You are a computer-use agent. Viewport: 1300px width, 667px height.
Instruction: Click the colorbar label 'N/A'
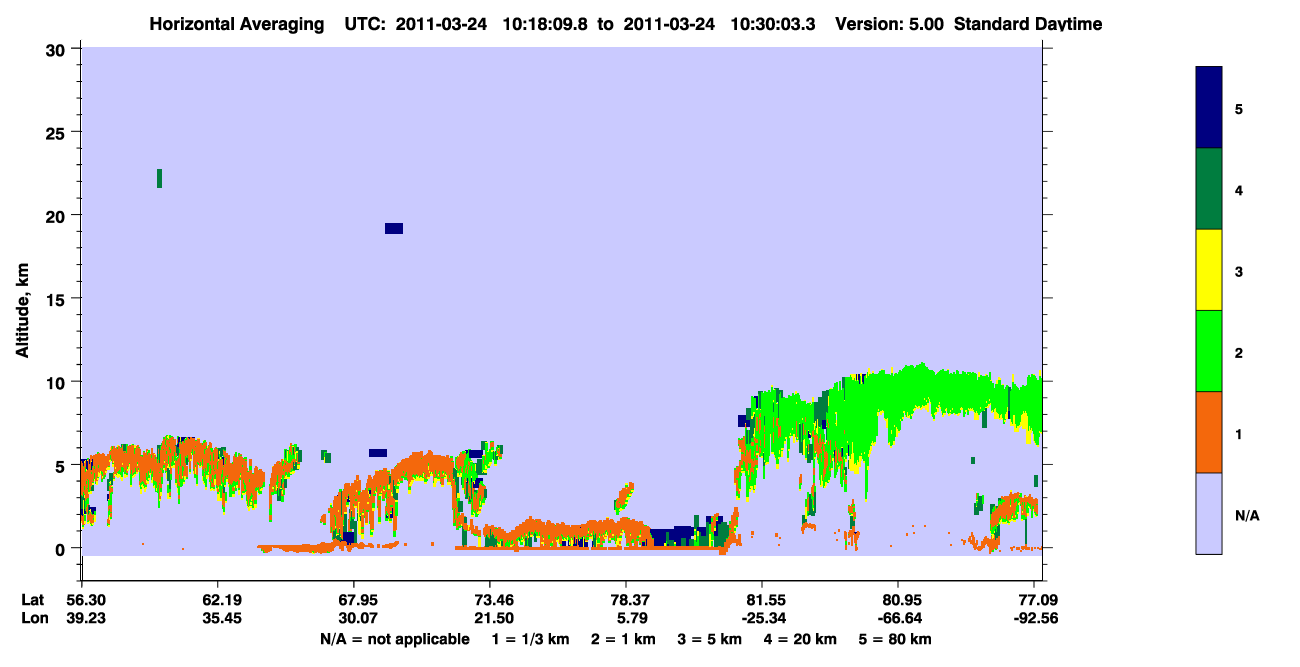point(1247,515)
